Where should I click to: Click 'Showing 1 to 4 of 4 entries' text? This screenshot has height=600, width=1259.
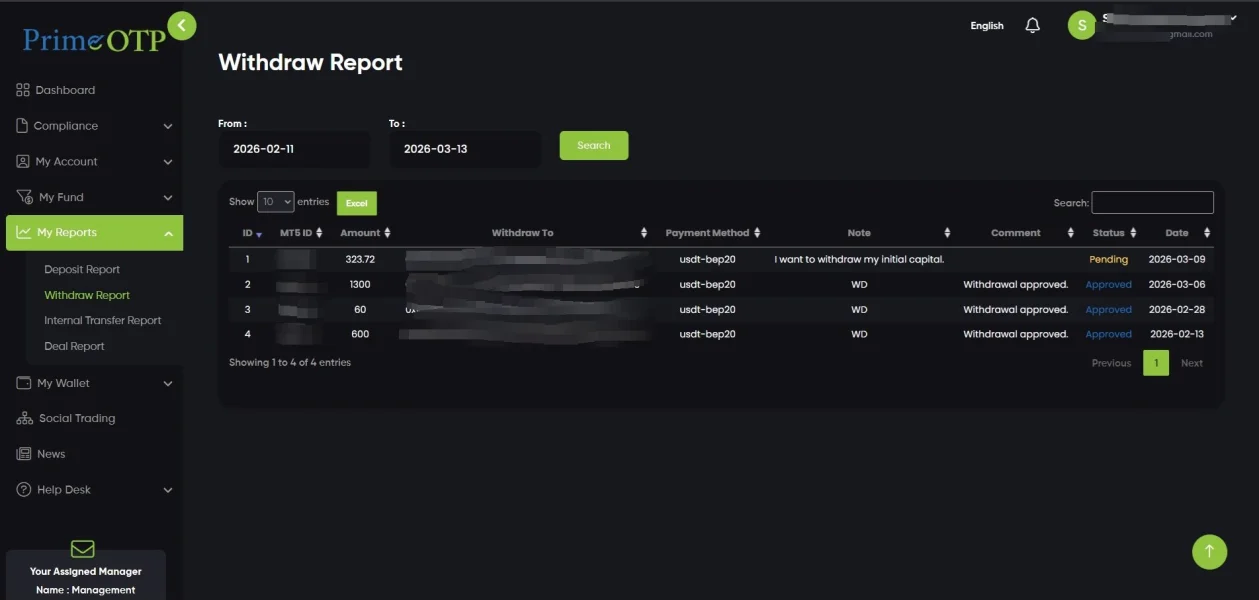click(290, 362)
